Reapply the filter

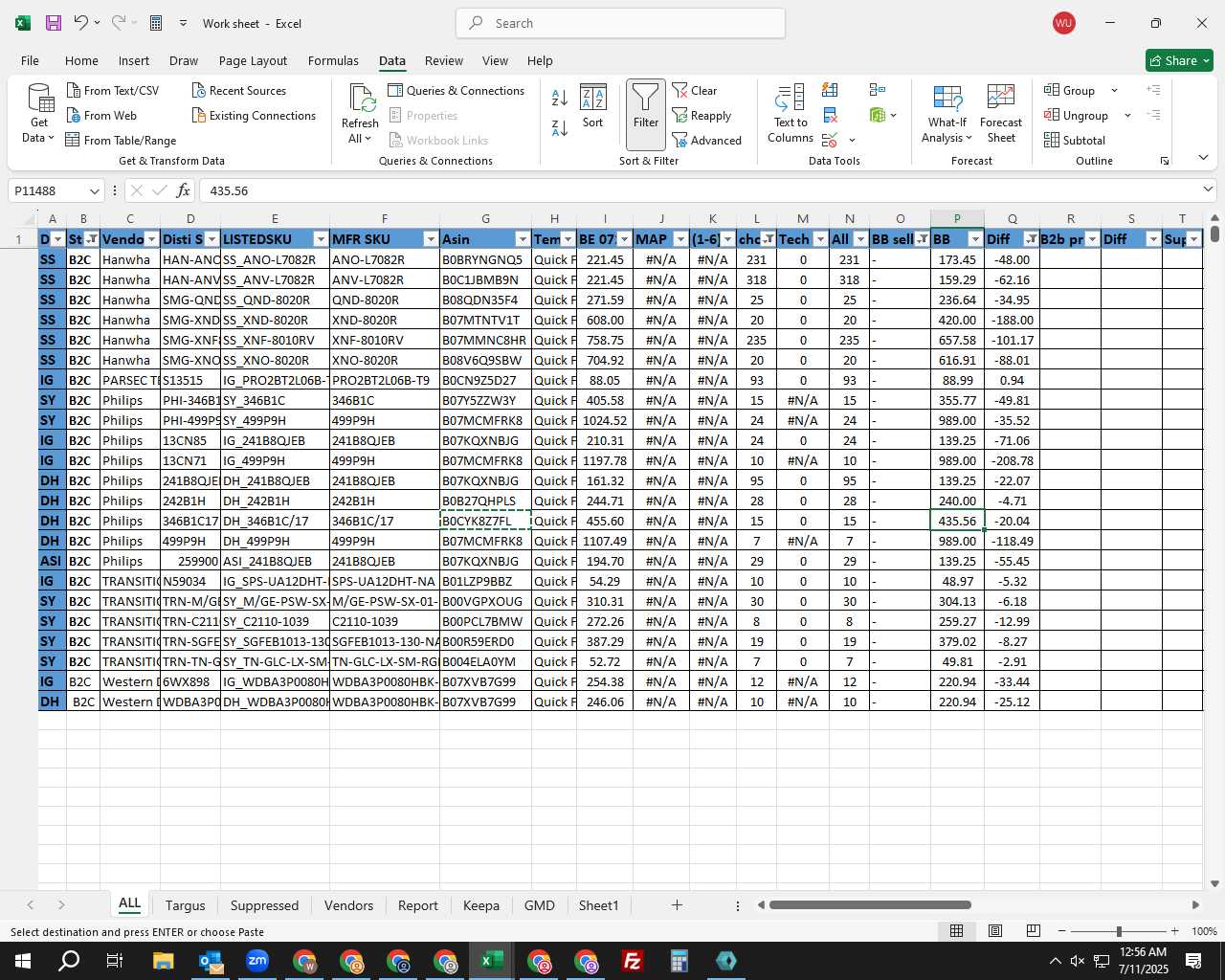pos(702,115)
